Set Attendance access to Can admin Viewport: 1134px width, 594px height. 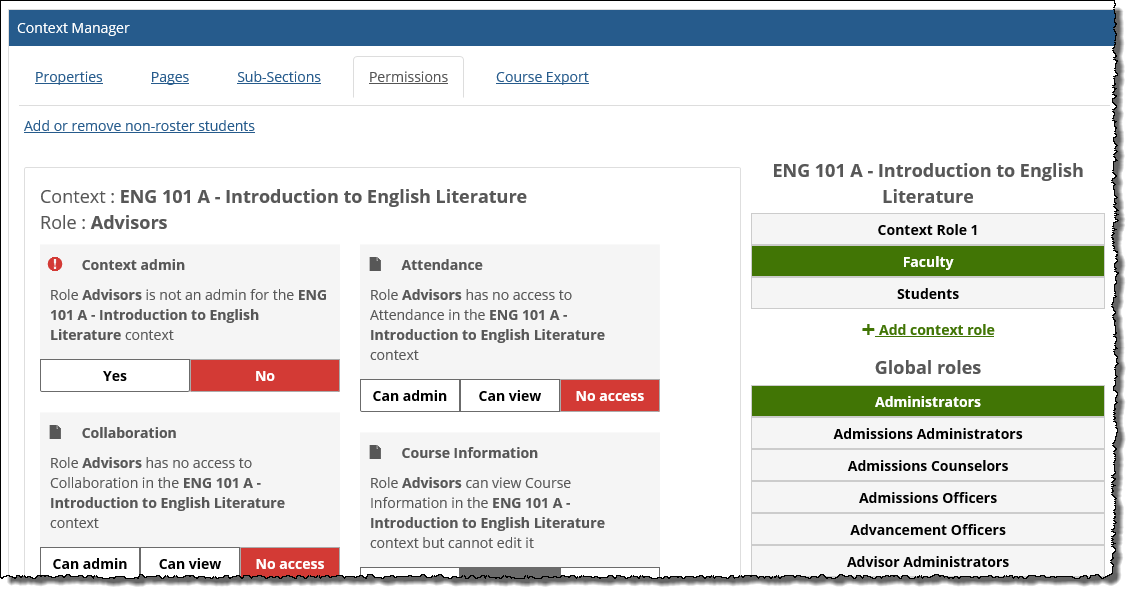(x=409, y=395)
